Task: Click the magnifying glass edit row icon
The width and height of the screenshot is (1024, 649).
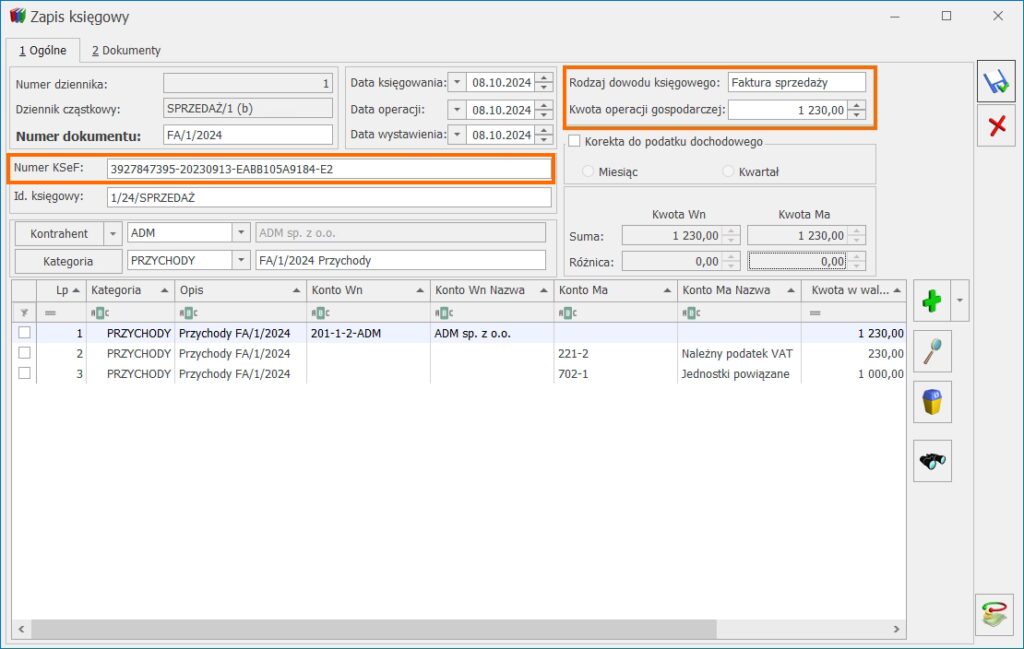Action: pyautogui.click(x=931, y=352)
